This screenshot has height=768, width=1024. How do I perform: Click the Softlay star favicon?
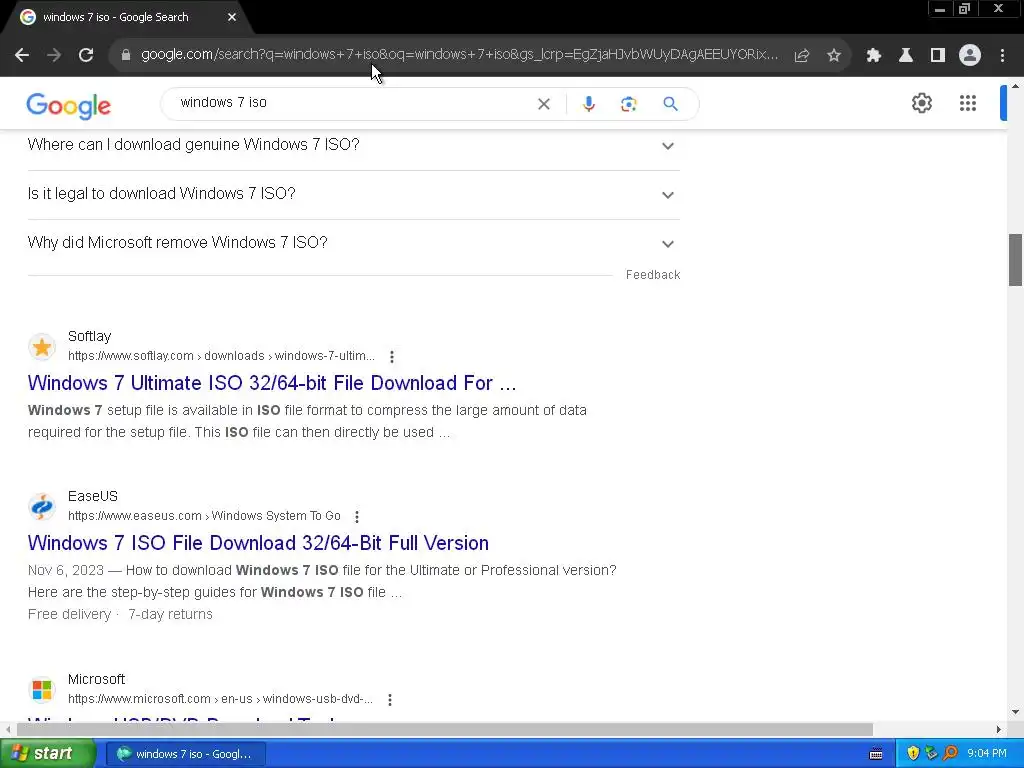pyautogui.click(x=42, y=347)
